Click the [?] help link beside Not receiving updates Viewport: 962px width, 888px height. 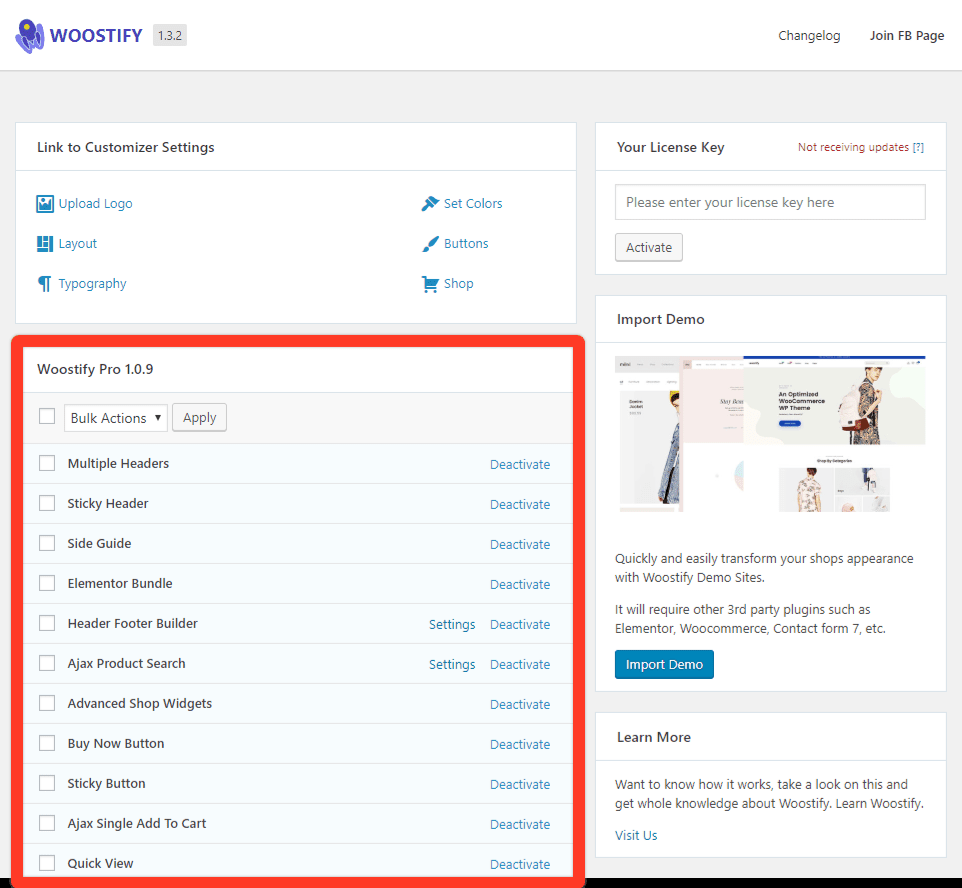pyautogui.click(x=918, y=147)
